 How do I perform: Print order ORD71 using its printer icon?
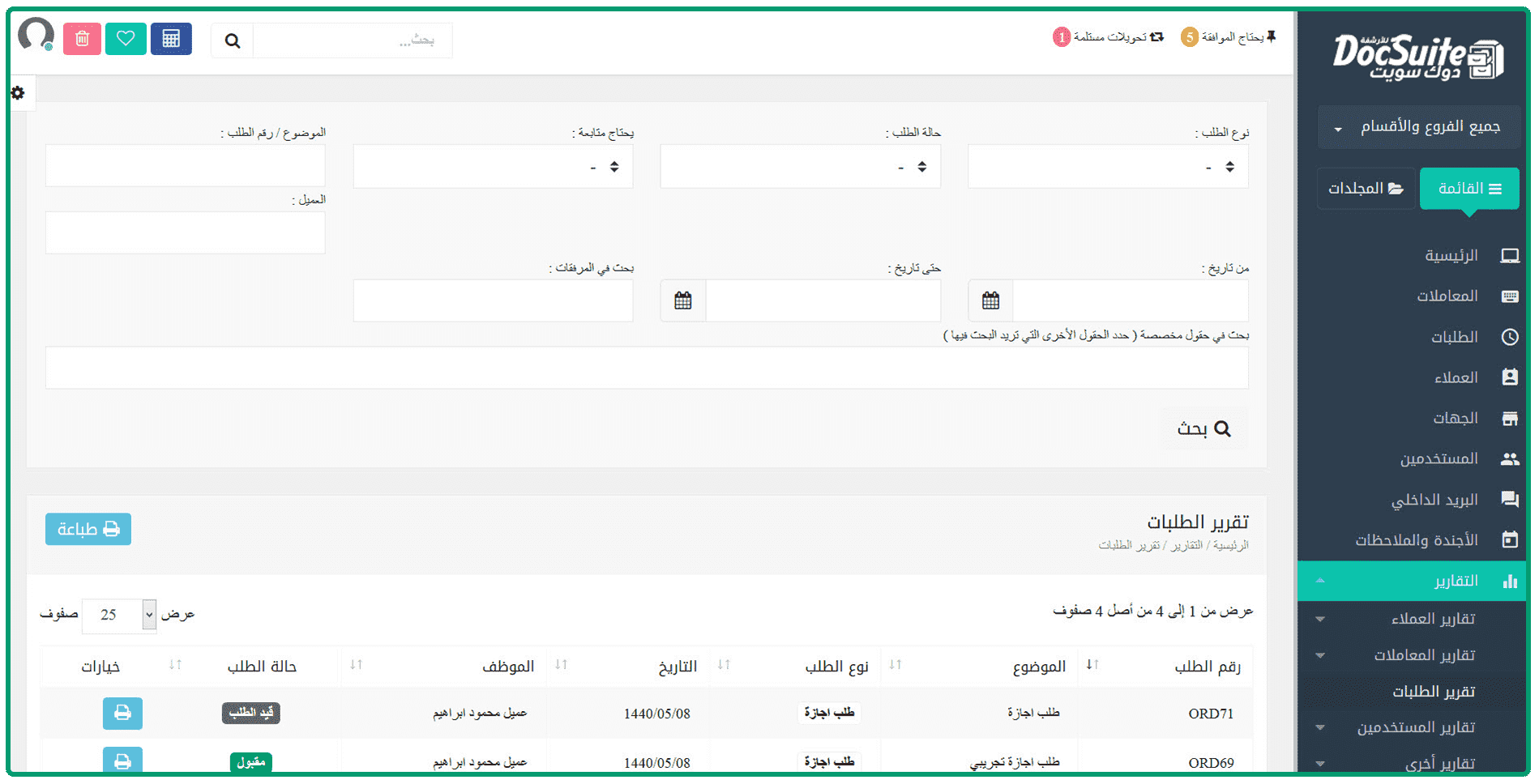click(122, 713)
